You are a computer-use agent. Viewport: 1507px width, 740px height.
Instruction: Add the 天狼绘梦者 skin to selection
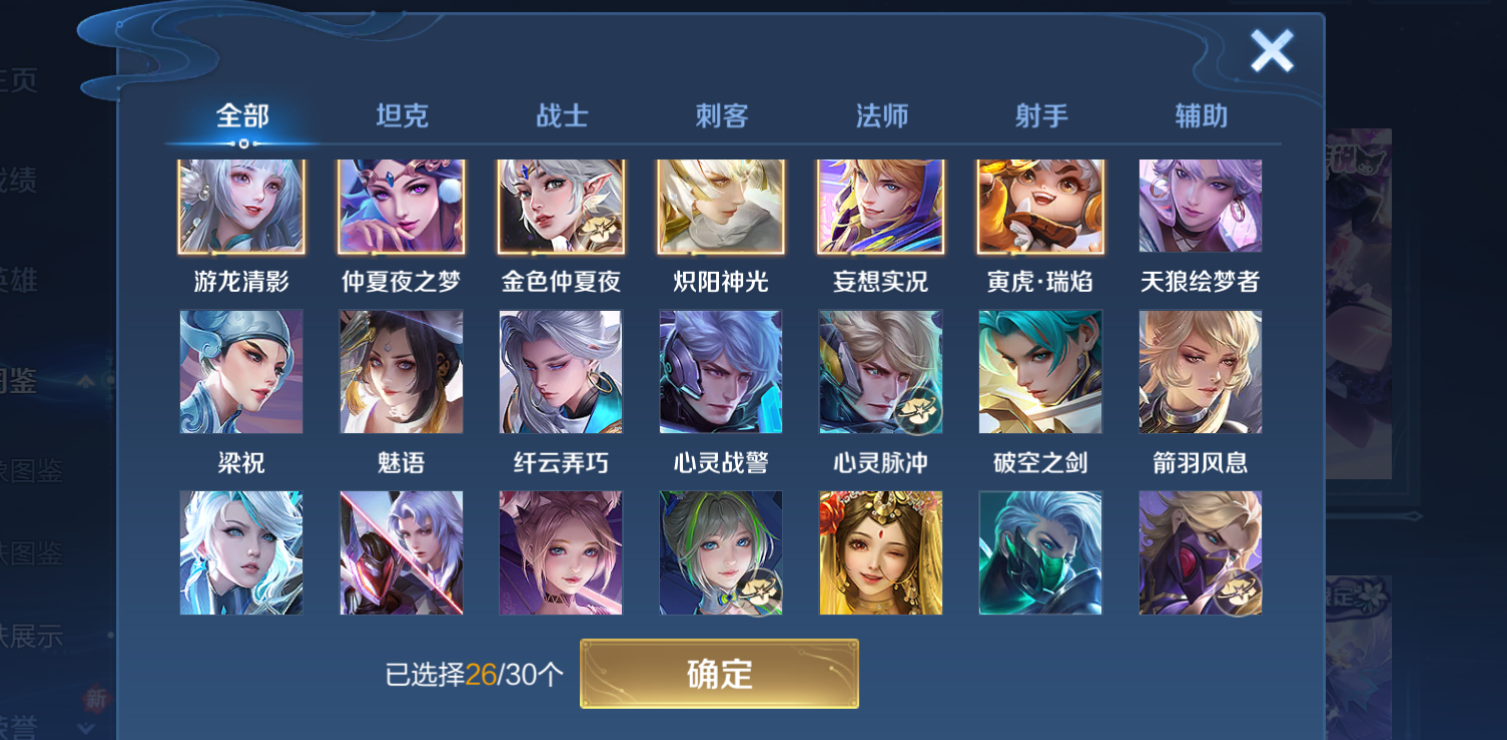(x=1200, y=206)
